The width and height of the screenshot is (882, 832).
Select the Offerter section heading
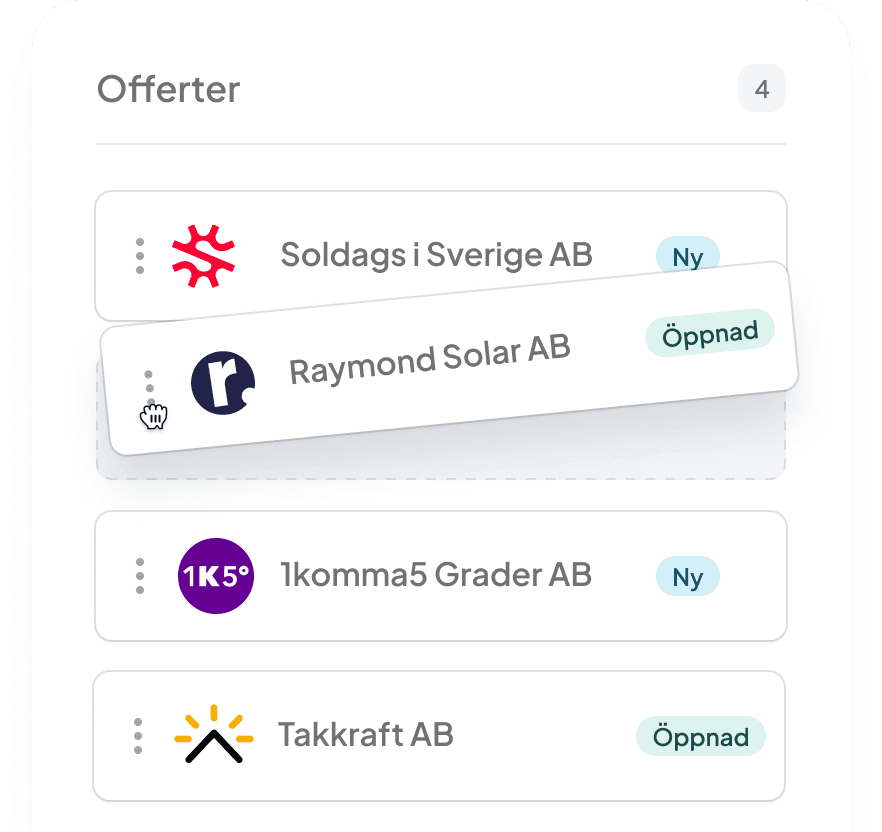tap(167, 89)
